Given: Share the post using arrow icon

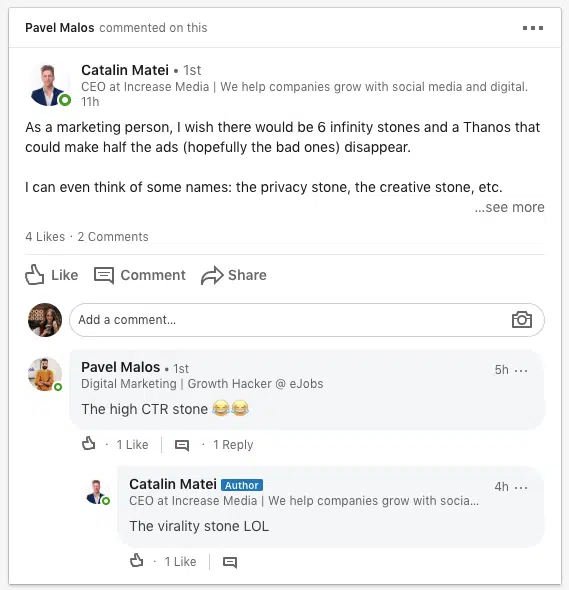Looking at the screenshot, I should (x=212, y=275).
